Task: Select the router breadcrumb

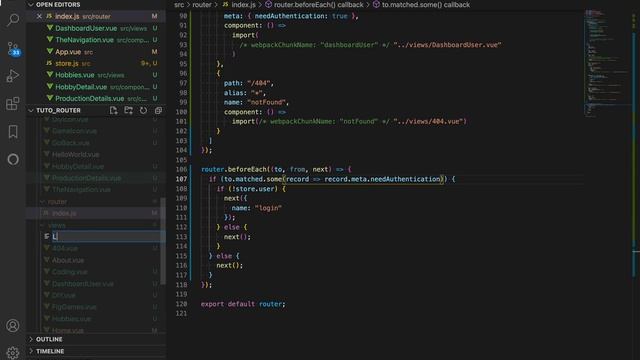Action: [x=202, y=4]
